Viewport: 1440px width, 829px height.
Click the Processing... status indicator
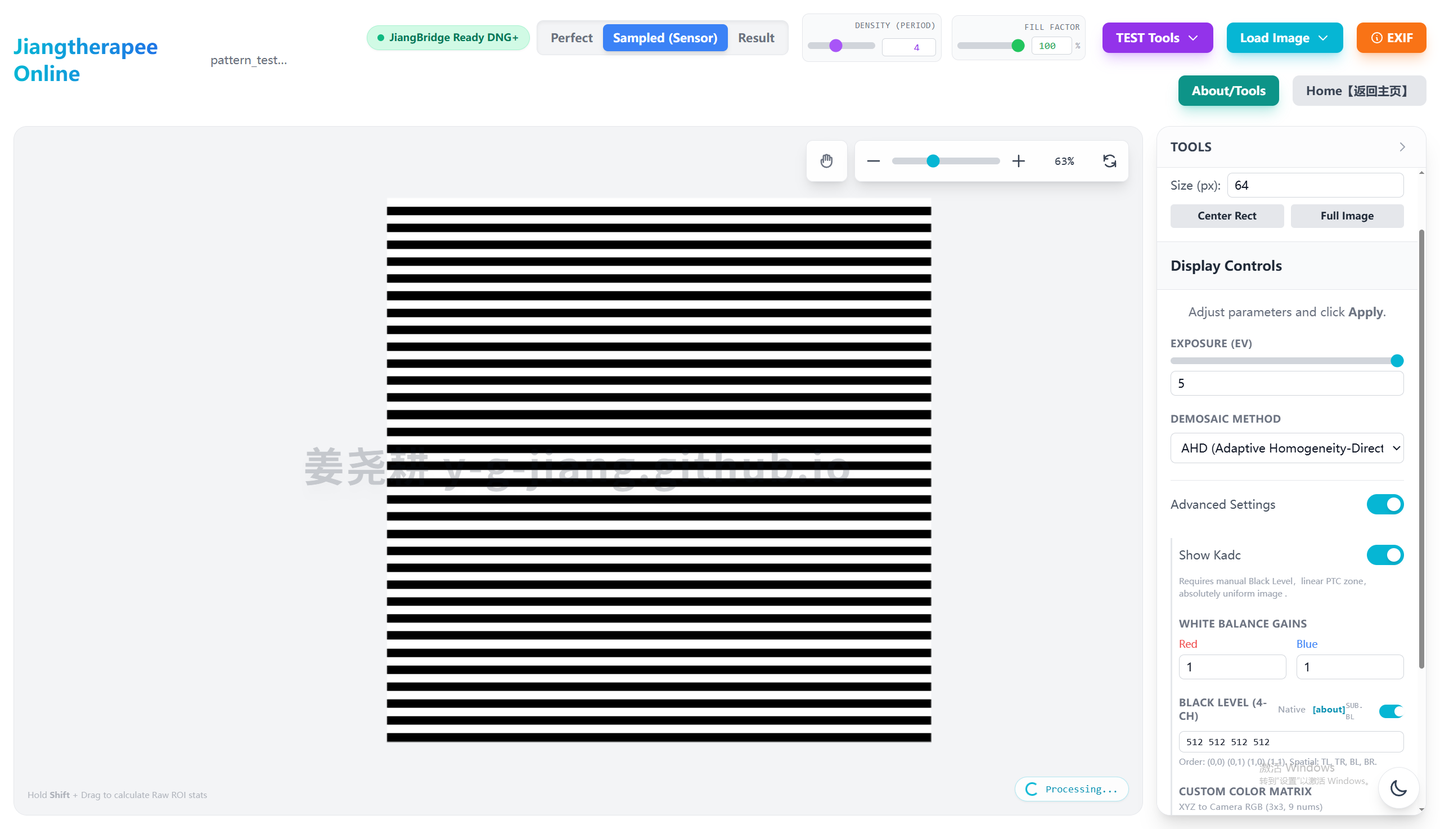point(1071,789)
